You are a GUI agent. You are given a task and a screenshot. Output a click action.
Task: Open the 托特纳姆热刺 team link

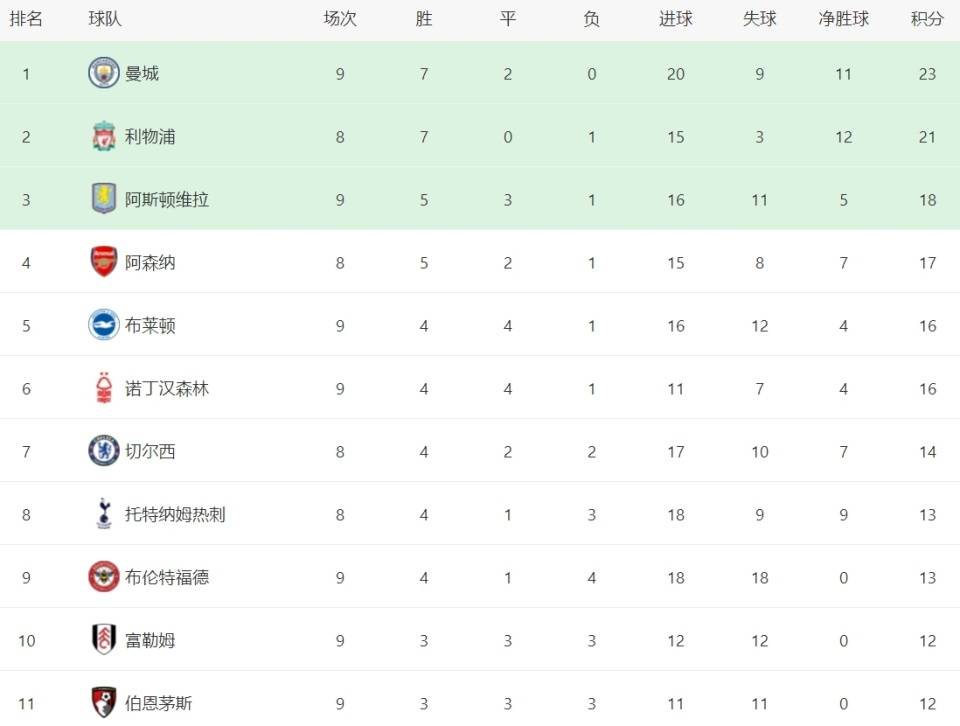click(175, 515)
